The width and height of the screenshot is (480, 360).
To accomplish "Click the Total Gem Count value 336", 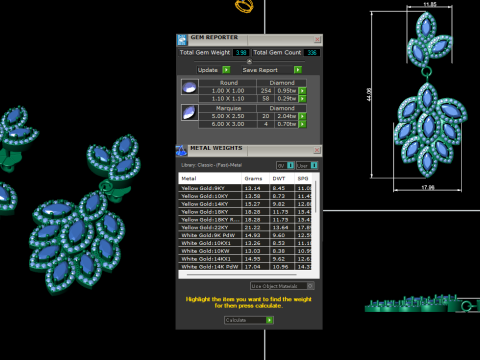I will pyautogui.click(x=312, y=53).
